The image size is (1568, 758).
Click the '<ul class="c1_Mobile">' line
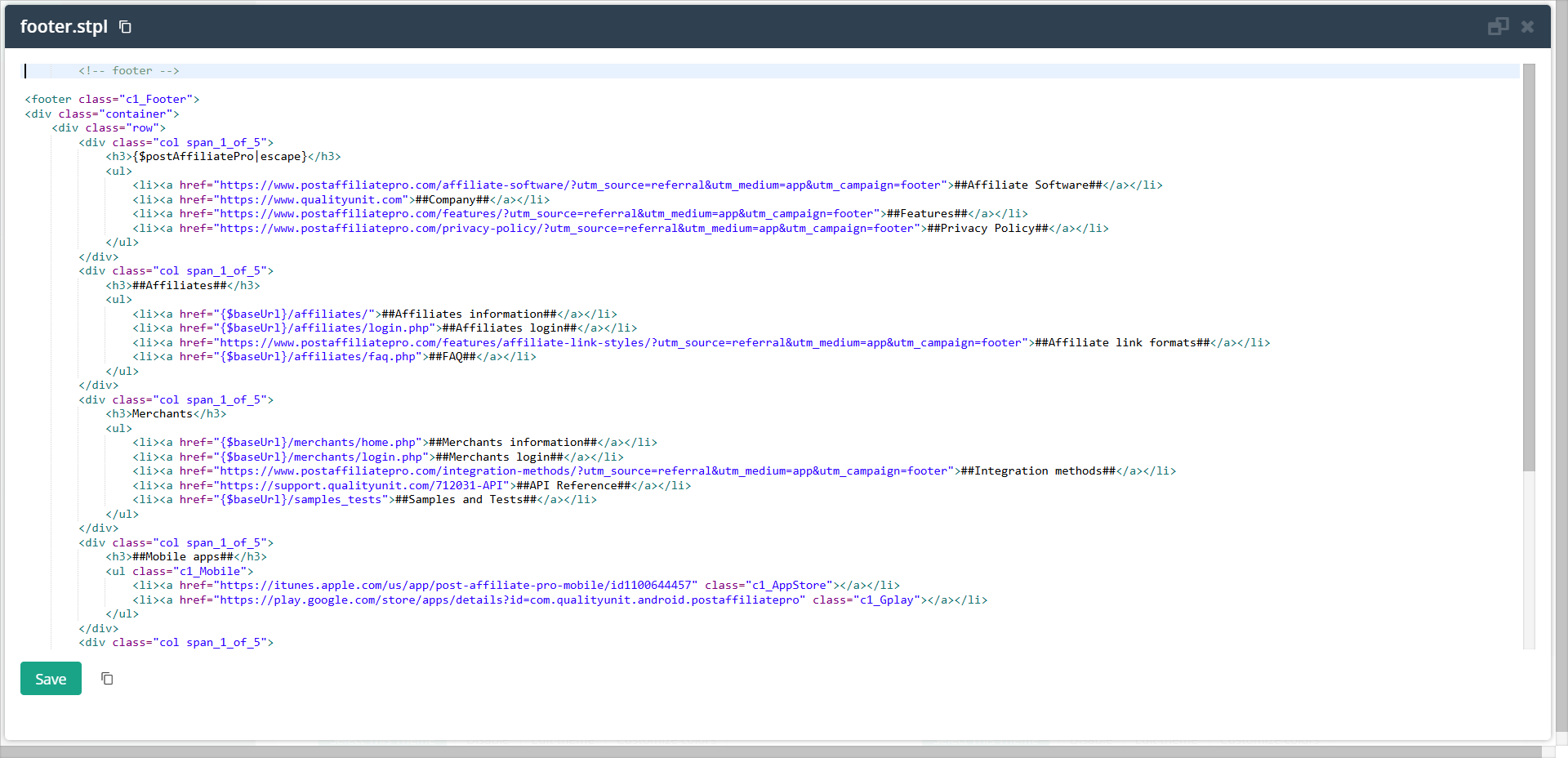click(x=180, y=572)
